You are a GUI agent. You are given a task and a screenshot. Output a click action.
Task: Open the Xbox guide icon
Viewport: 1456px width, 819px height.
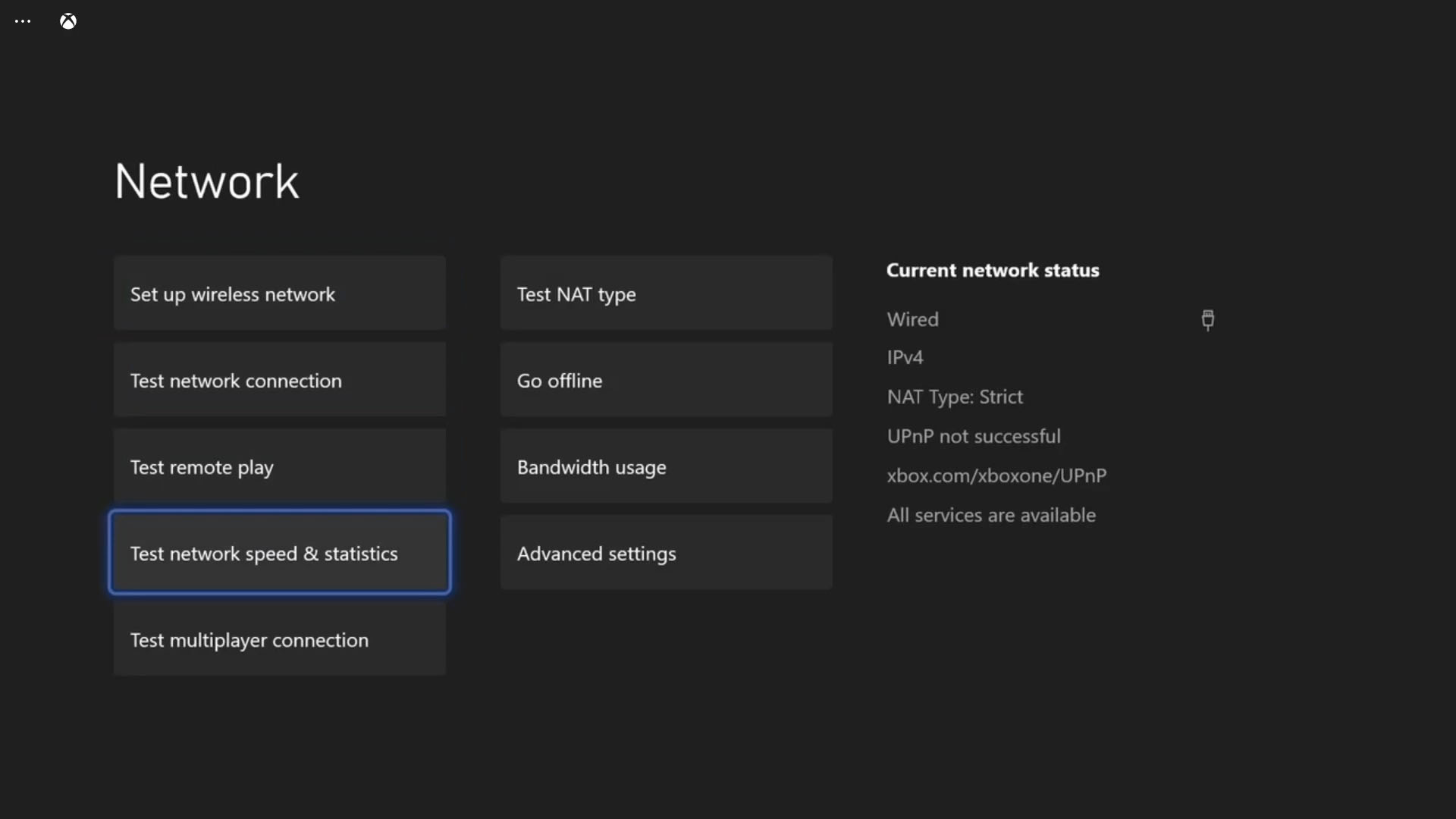pos(67,21)
